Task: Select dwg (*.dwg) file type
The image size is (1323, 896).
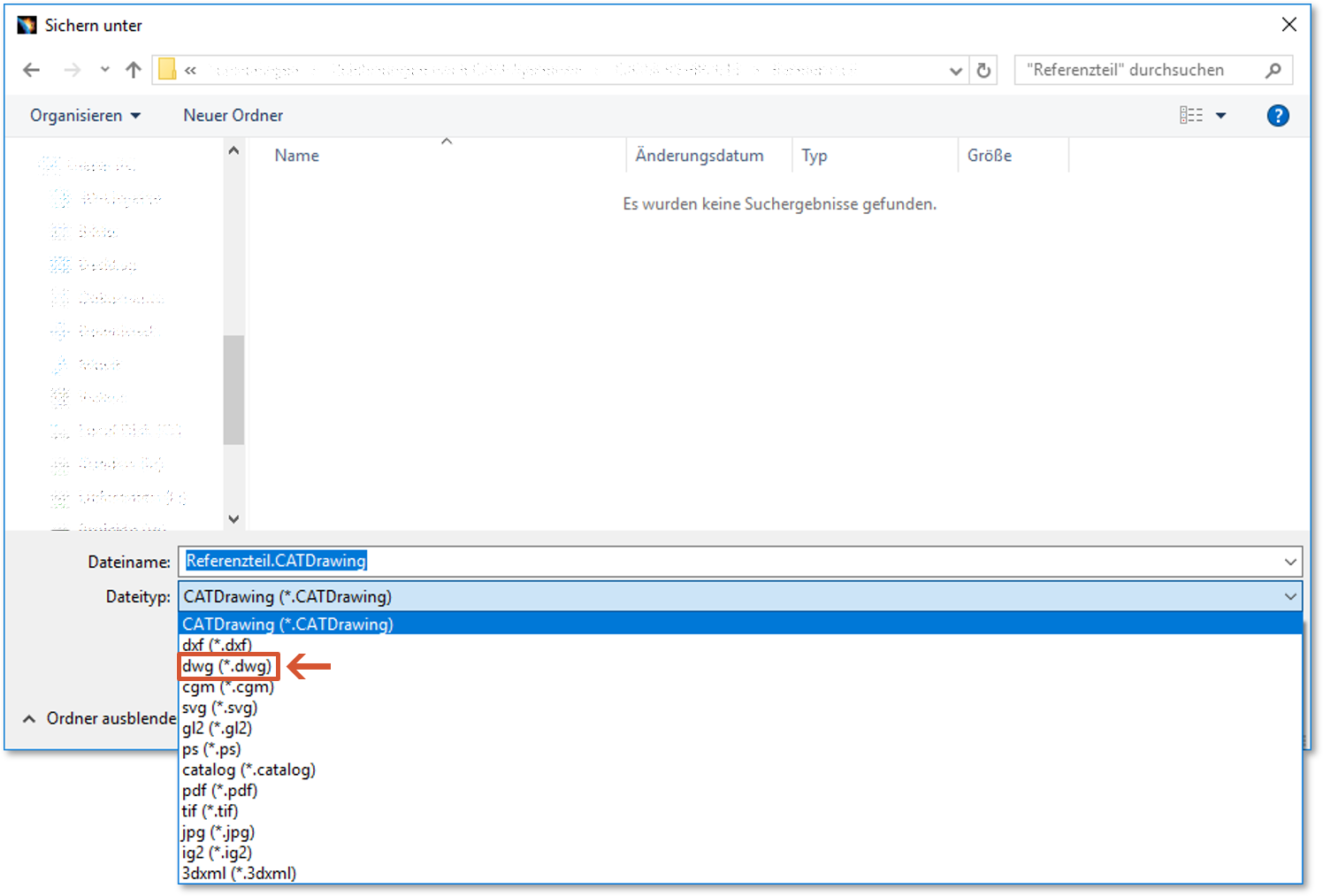Action: (227, 666)
